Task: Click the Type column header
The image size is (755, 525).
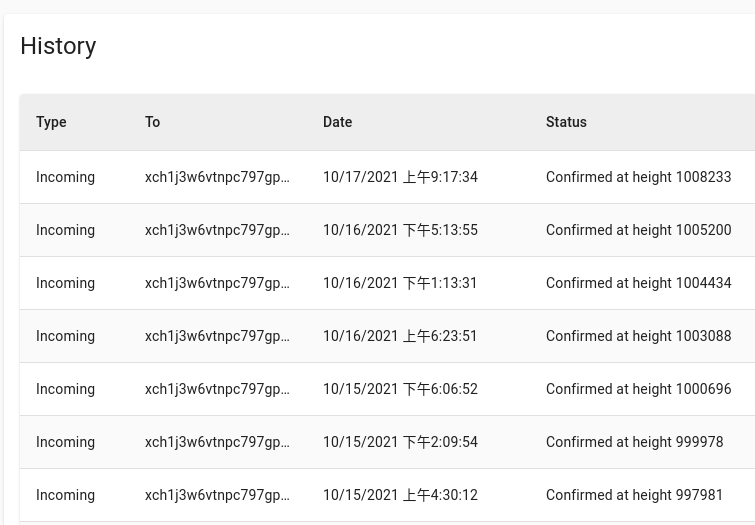Action: (x=51, y=122)
